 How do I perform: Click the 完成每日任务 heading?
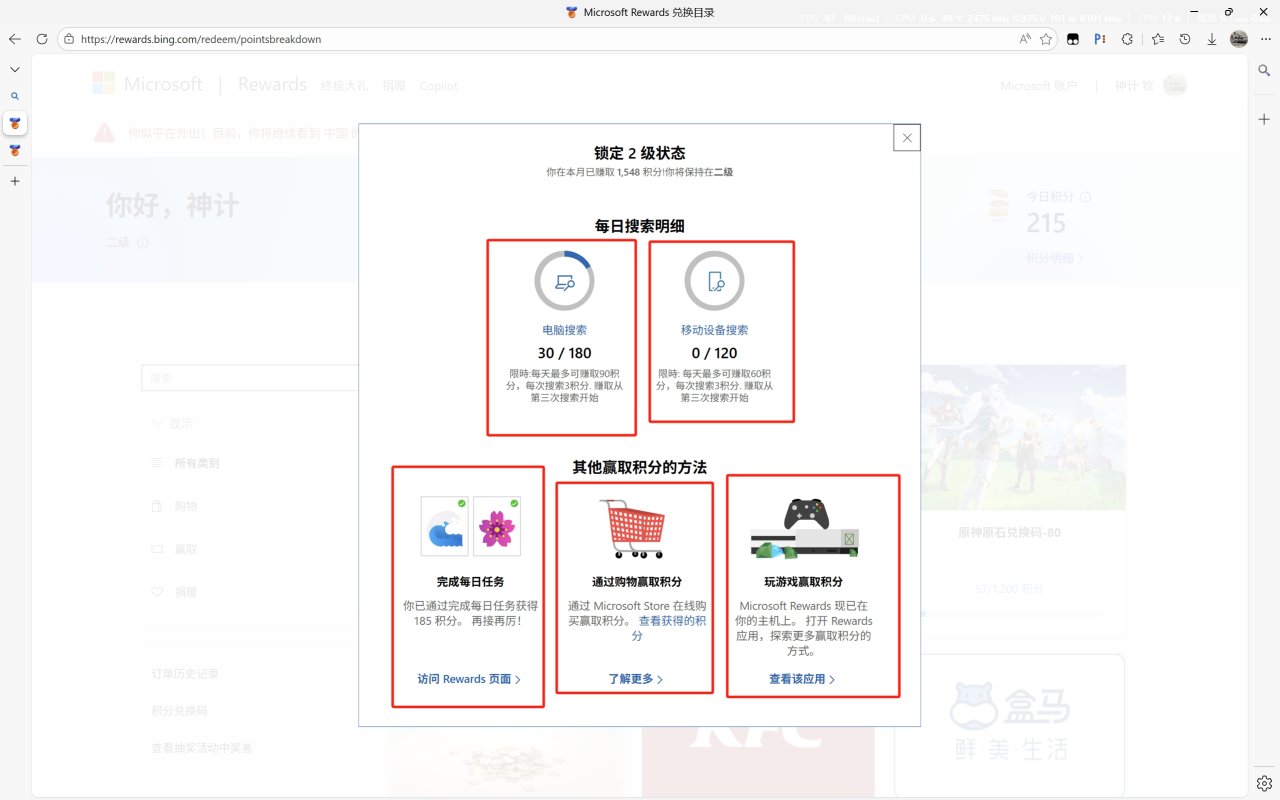pyautogui.click(x=470, y=582)
